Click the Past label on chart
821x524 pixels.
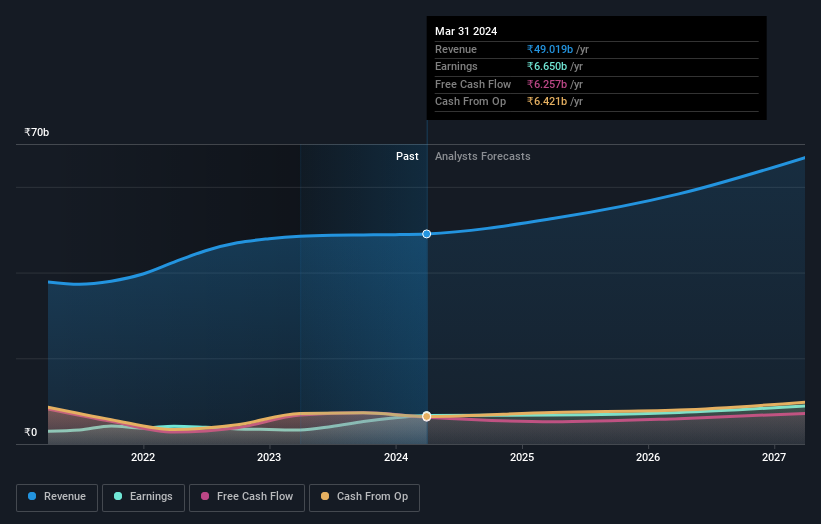point(407,157)
